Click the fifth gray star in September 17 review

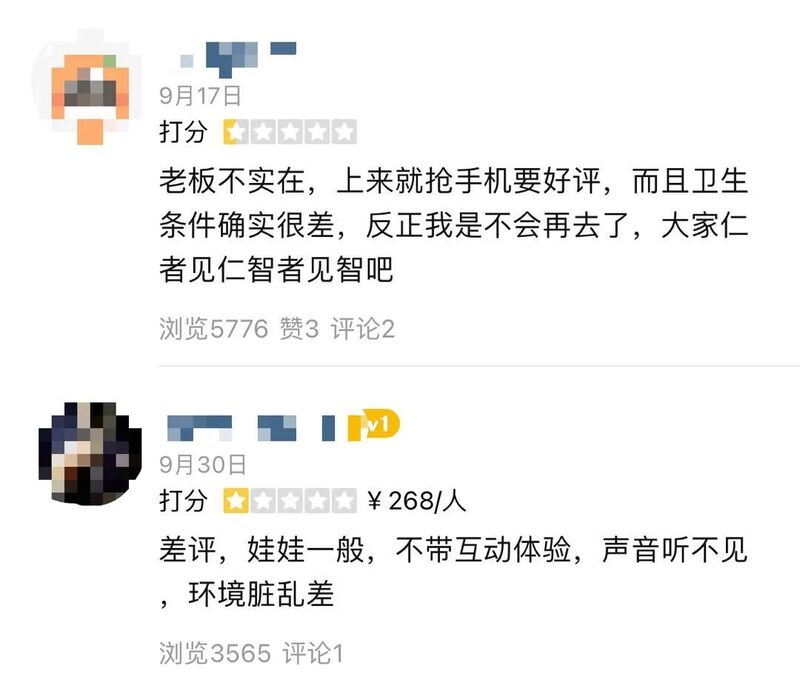(344, 132)
